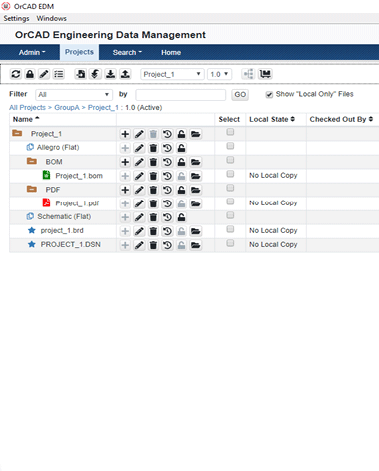This screenshot has width=379, height=471.
Task: Select the project_1.brd file name
Action: pos(62,230)
